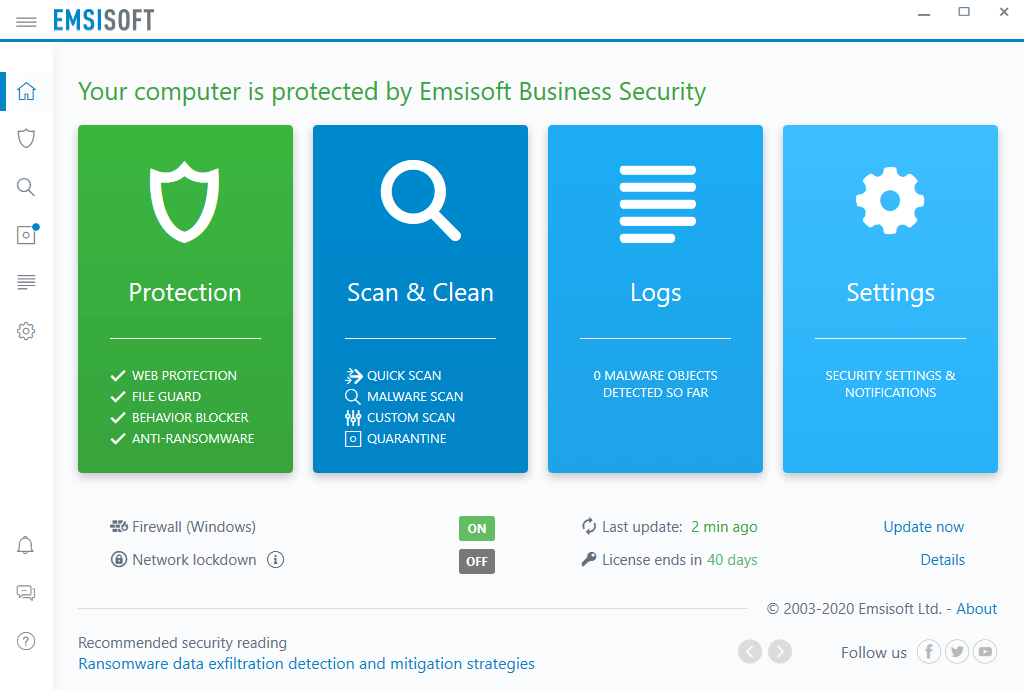The image size is (1024, 690).
Task: Open the Settings tile
Action: coord(890,298)
